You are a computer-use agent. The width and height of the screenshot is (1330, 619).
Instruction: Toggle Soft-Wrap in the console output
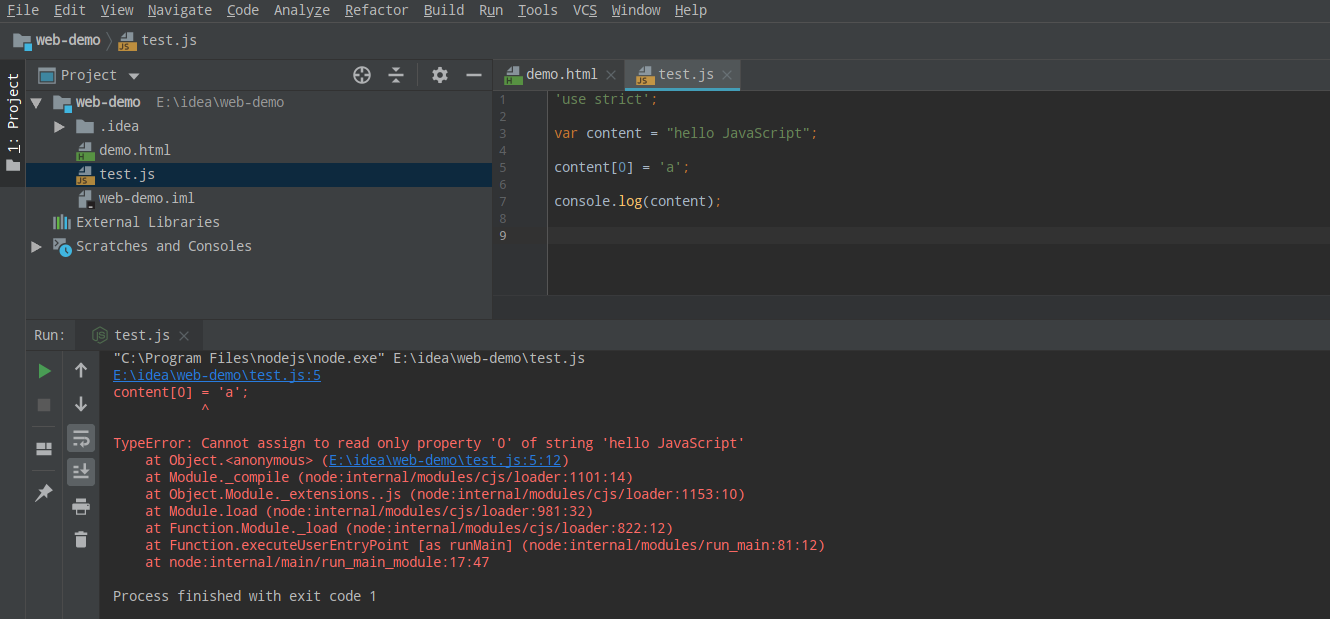81,438
